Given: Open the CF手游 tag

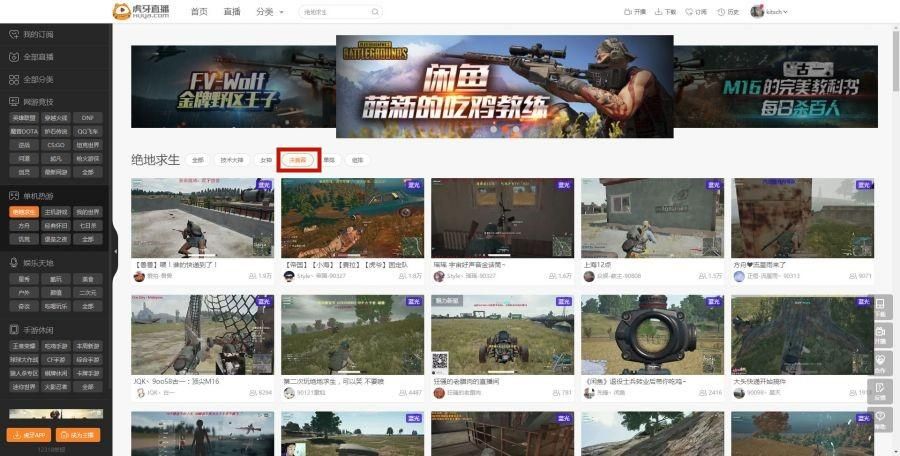Looking at the screenshot, I should (x=56, y=360).
